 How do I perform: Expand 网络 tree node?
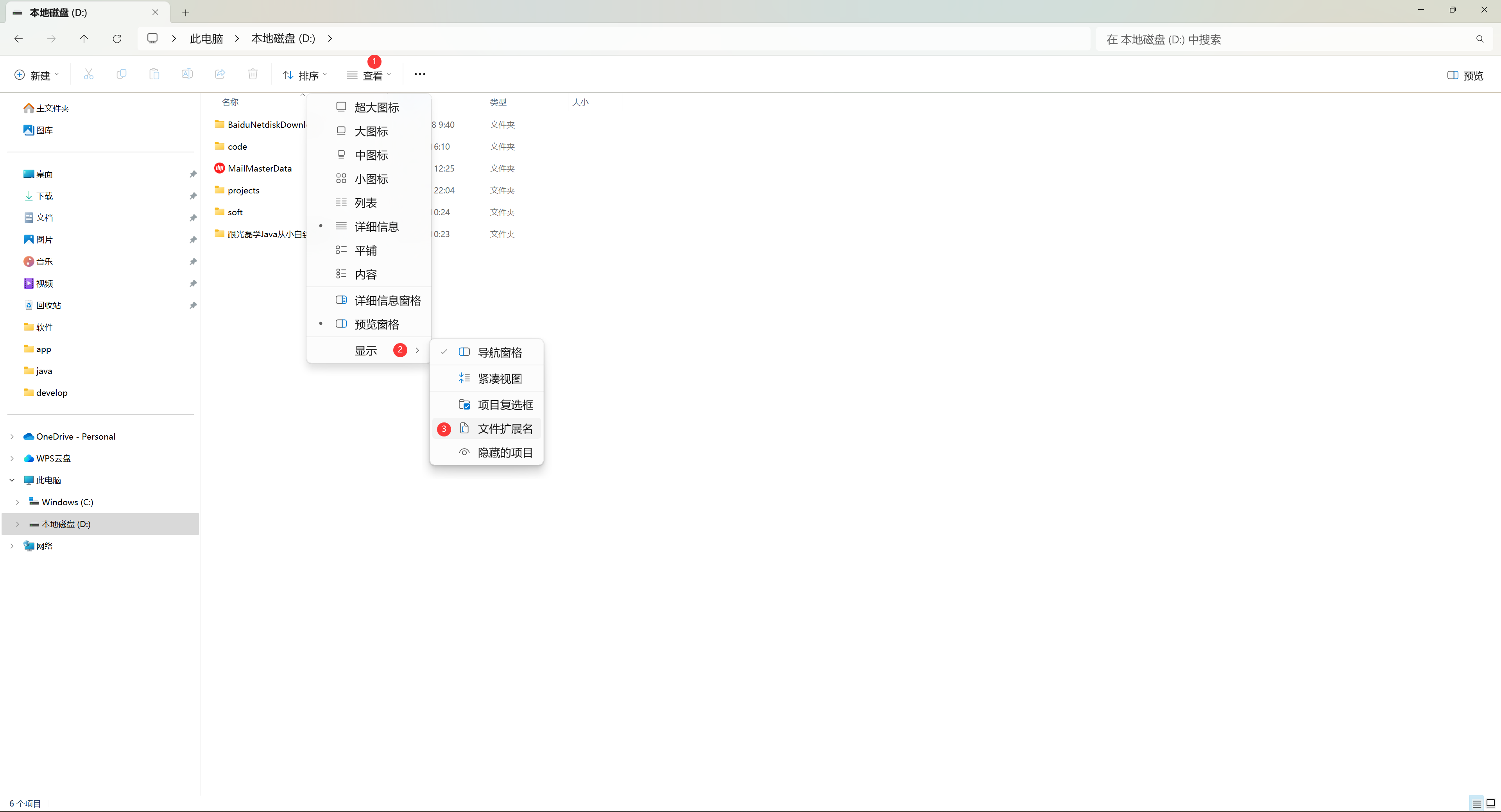12,546
